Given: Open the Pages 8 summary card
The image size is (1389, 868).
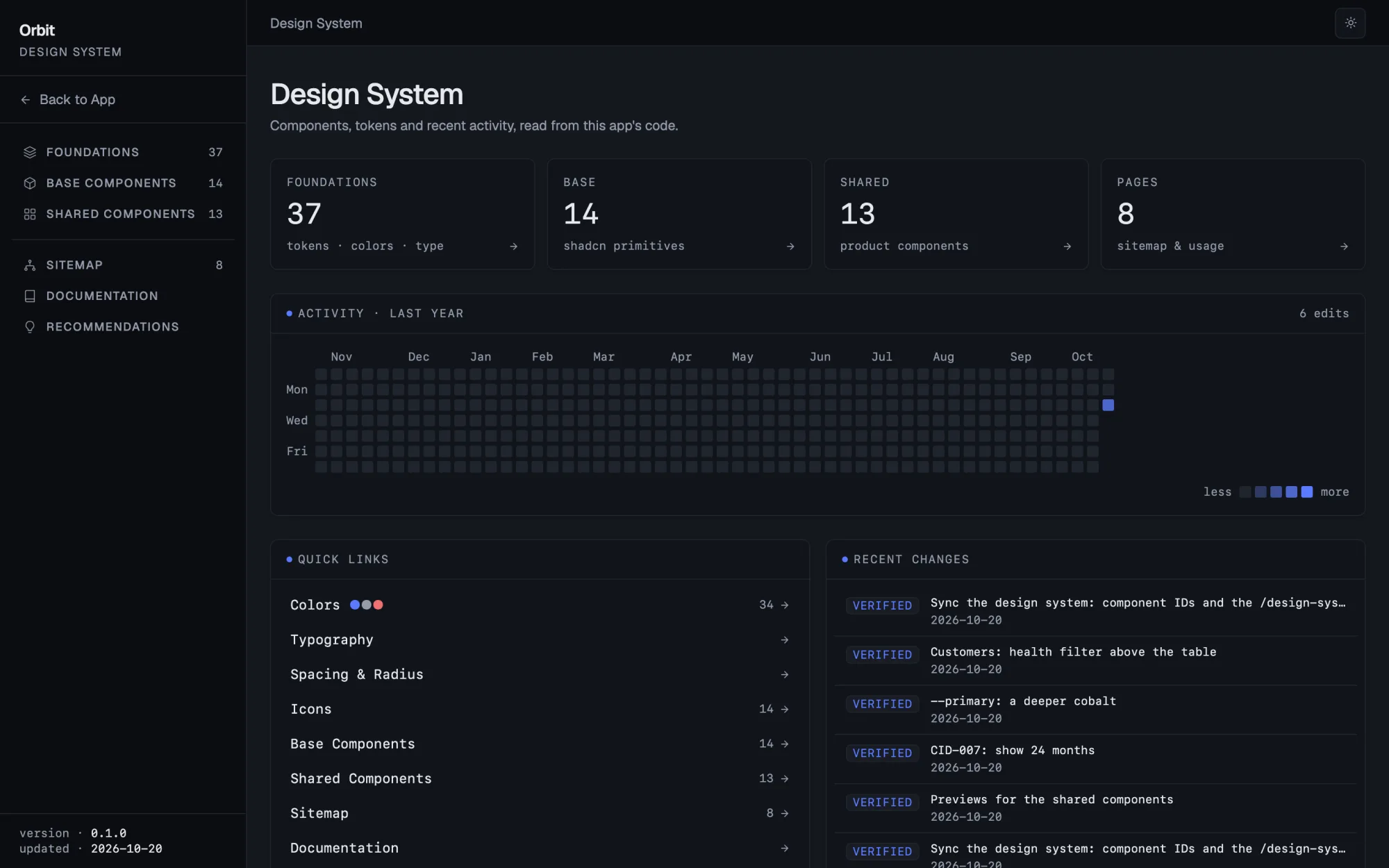Looking at the screenshot, I should click(1233, 214).
